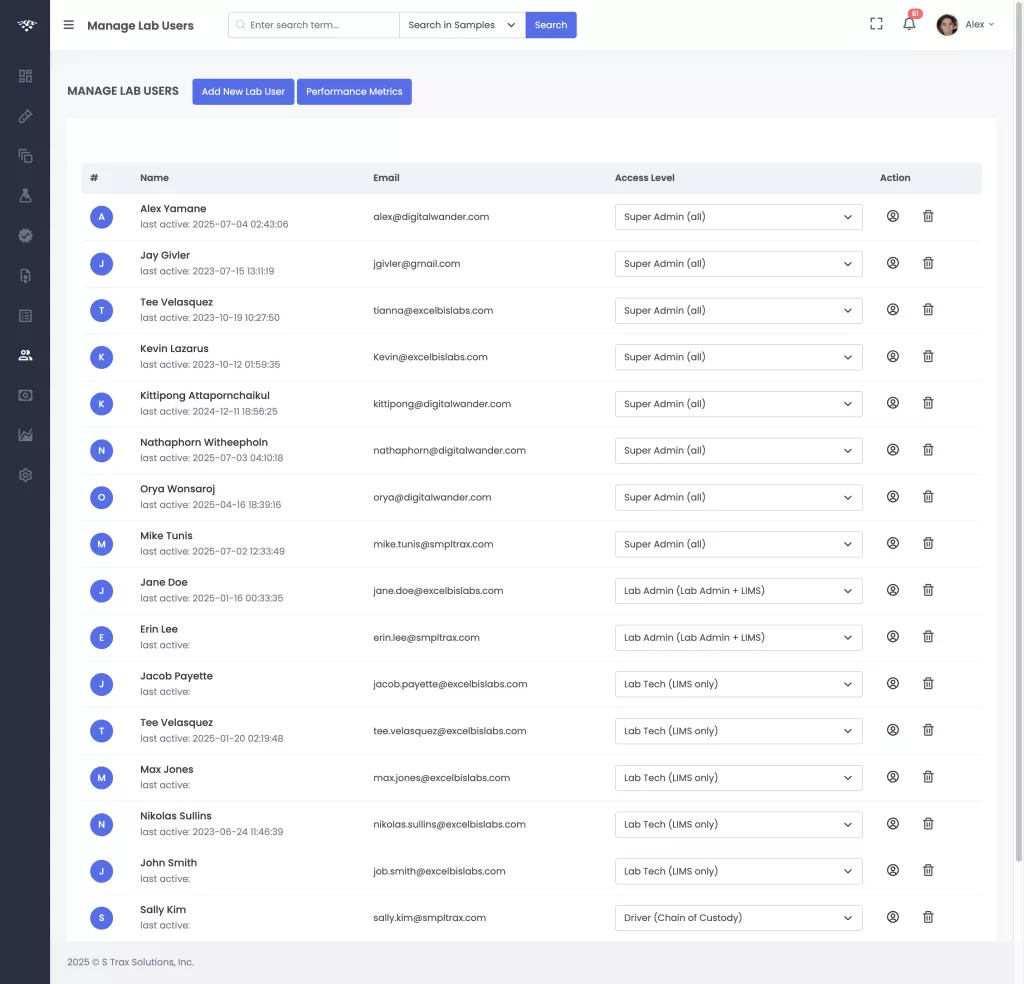Click email alex@digitalwander.com
Screen dimensions: 1024x984
click(431, 217)
